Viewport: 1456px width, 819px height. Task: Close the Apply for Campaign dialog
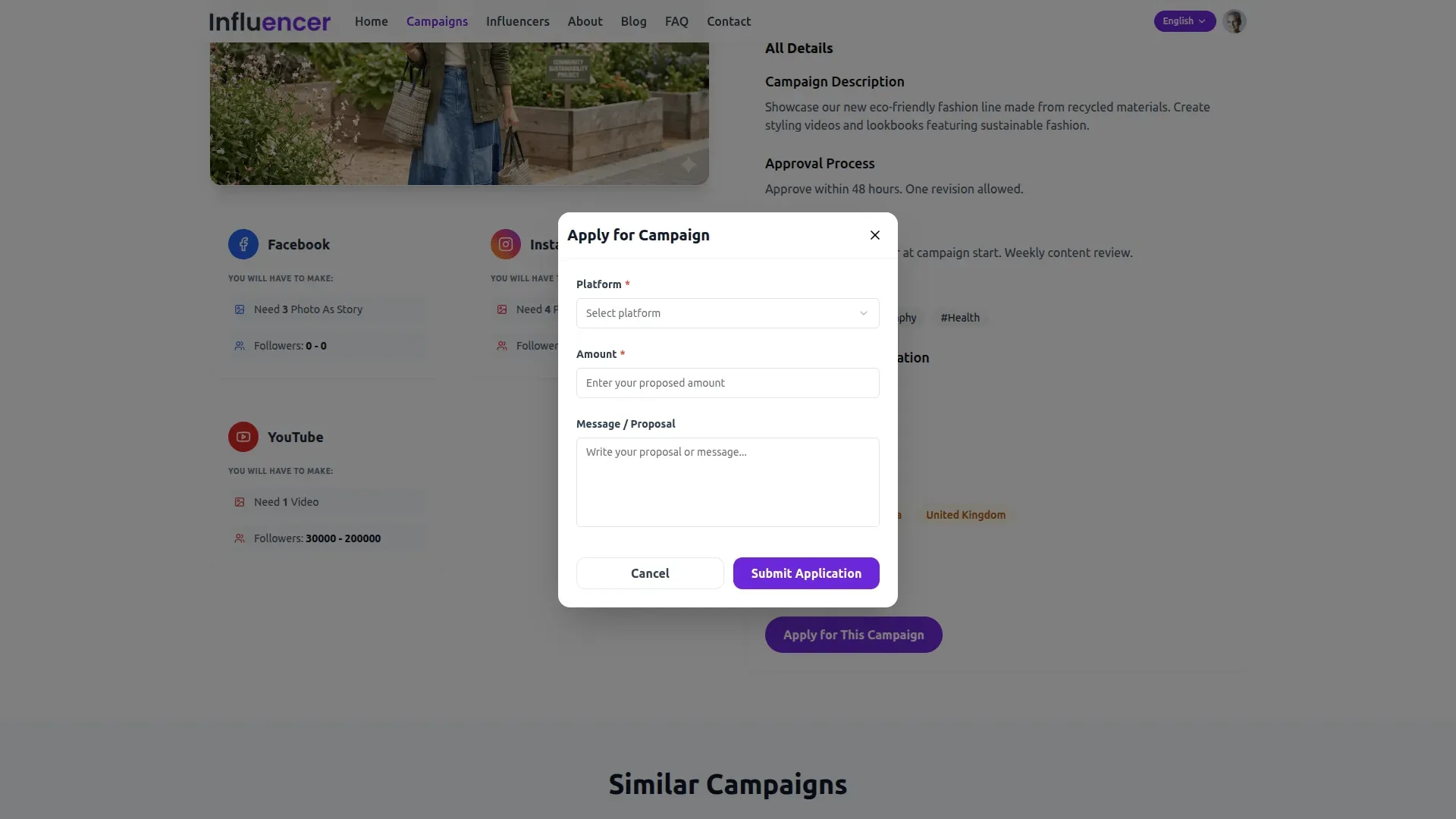pyautogui.click(x=875, y=235)
